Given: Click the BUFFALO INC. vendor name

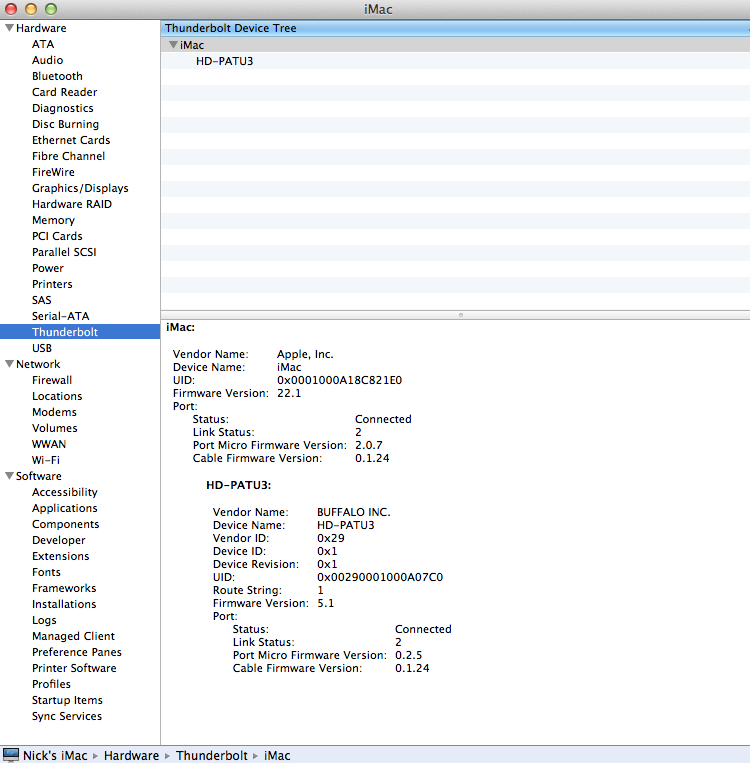Looking at the screenshot, I should pyautogui.click(x=353, y=512).
